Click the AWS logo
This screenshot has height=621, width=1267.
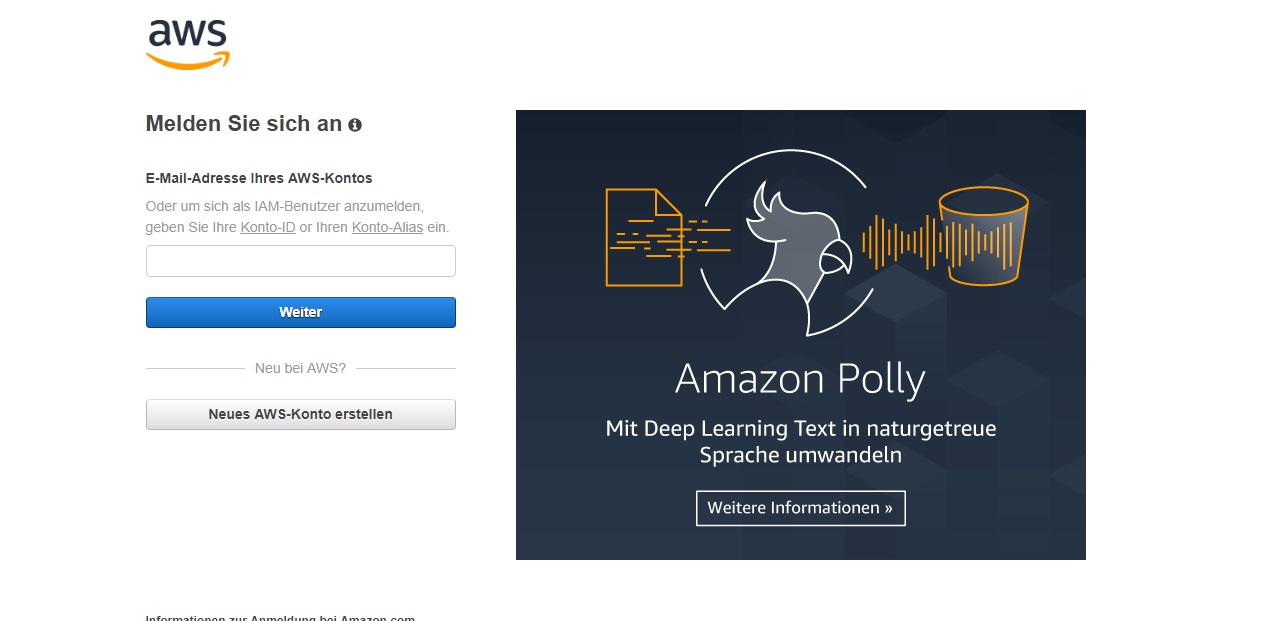pyautogui.click(x=188, y=45)
